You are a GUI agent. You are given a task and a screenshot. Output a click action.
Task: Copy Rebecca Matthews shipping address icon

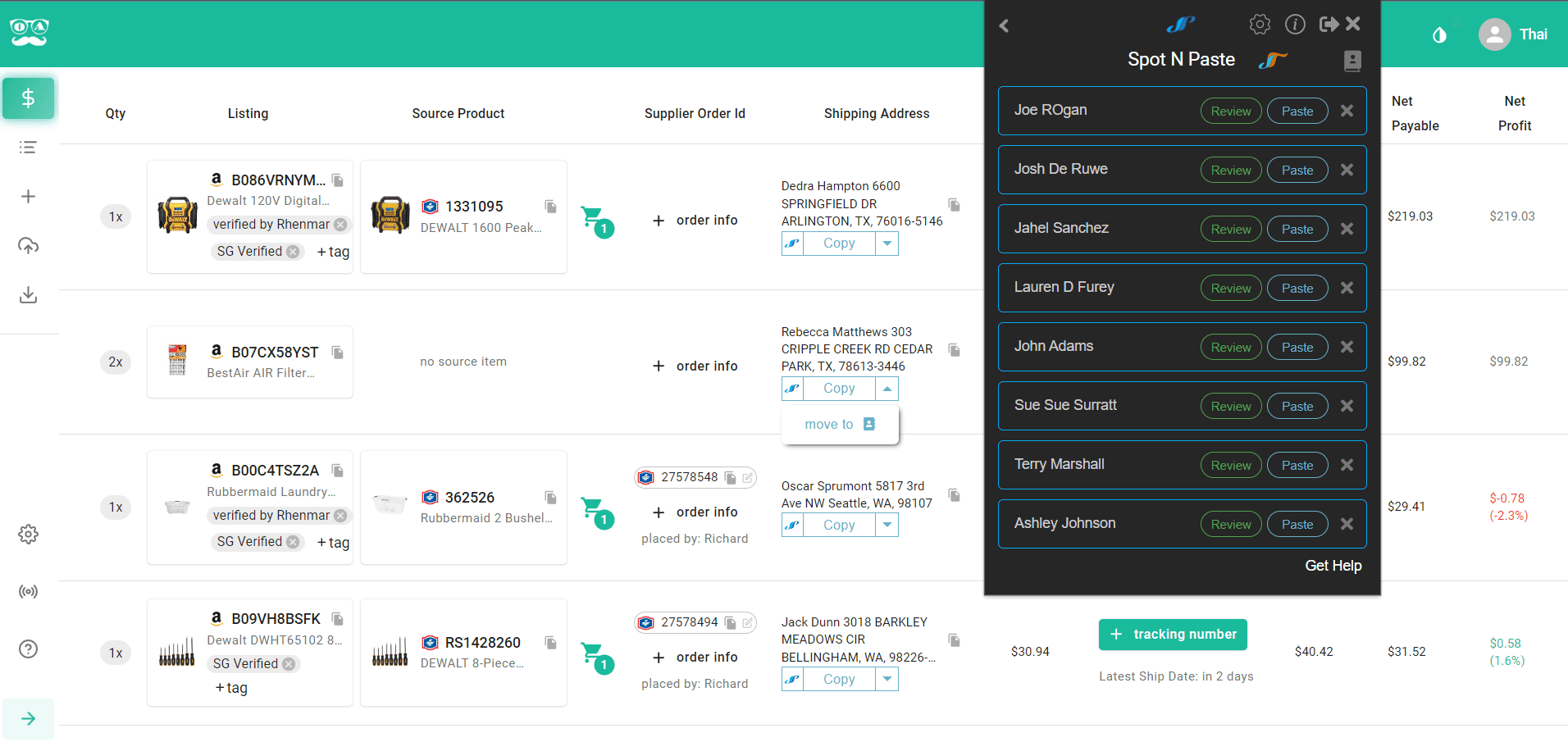coord(954,350)
